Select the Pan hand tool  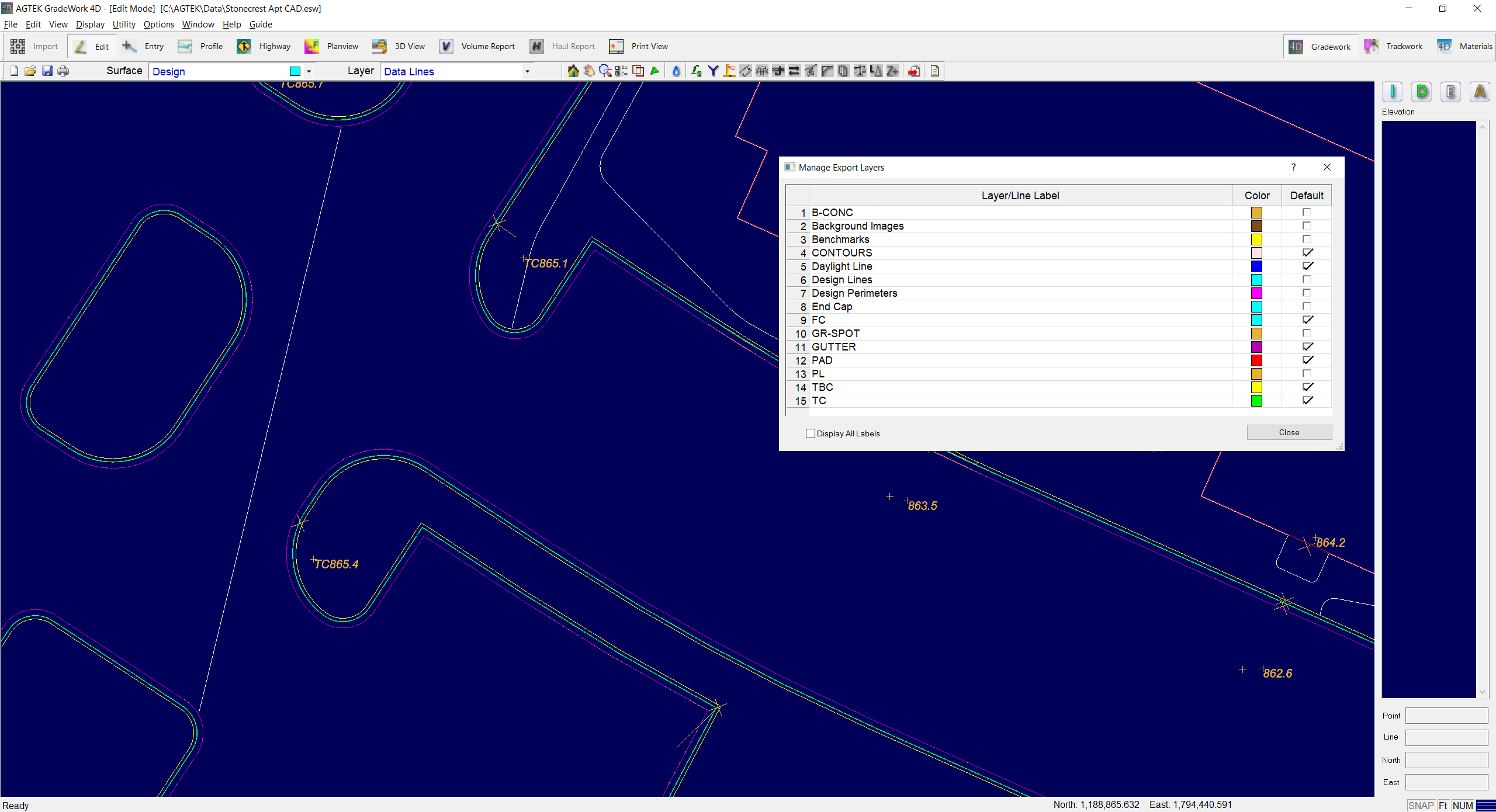coord(589,71)
